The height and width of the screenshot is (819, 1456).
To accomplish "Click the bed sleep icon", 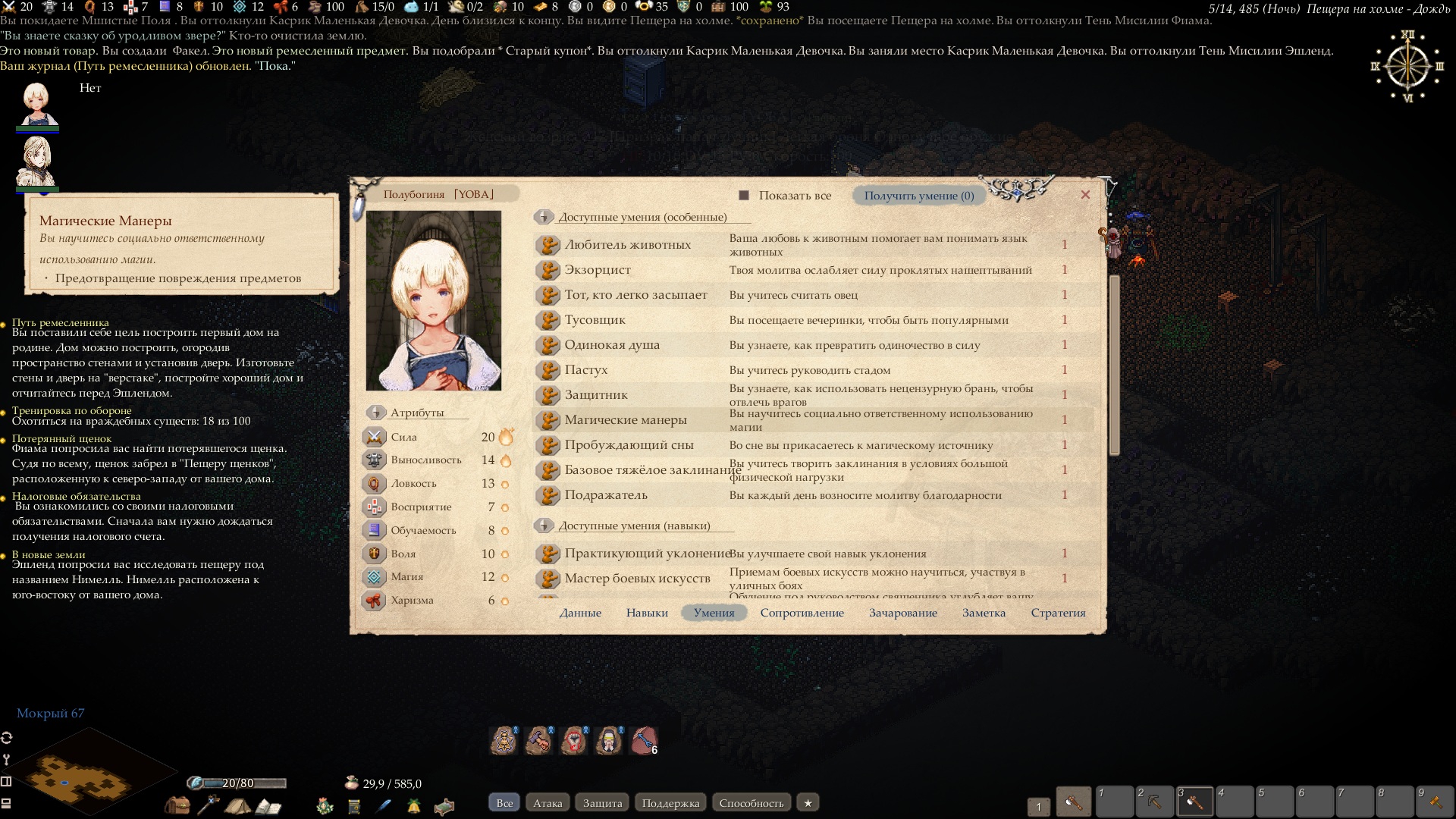I will (444, 805).
